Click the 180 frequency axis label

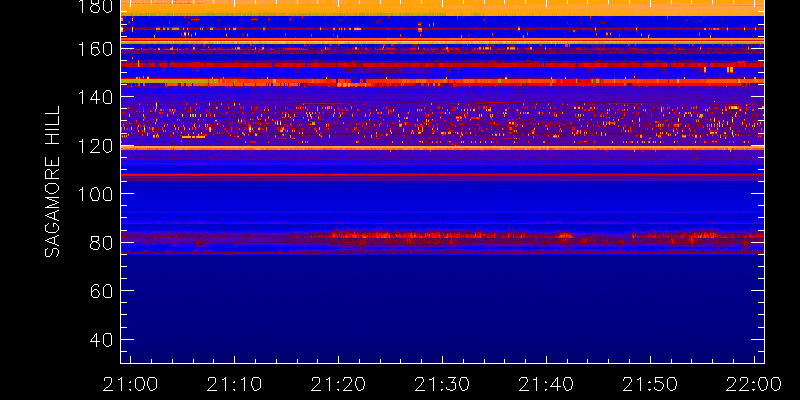[x=94, y=6]
